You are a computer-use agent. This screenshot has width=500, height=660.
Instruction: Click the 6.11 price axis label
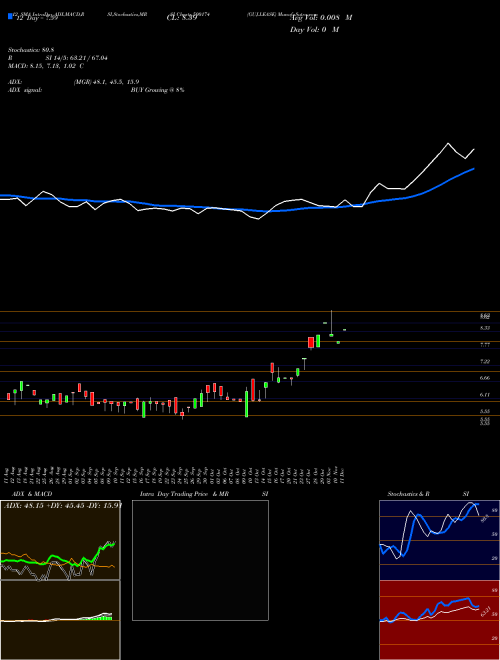tap(485, 395)
